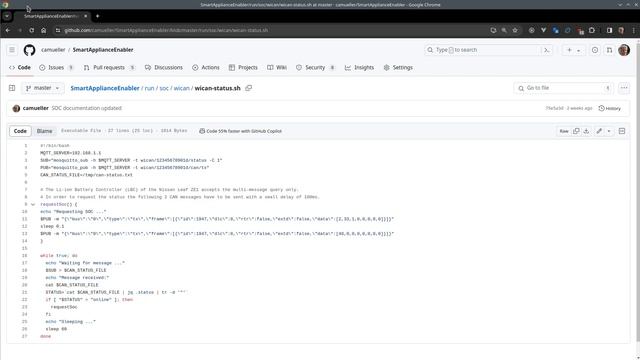
Task: Open the Projects tab
Action: pyautogui.click(x=243, y=67)
